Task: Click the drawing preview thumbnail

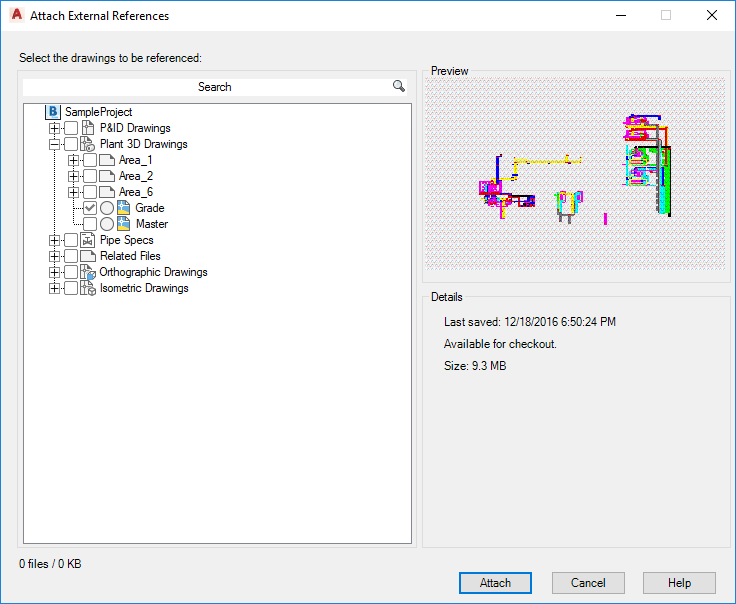Action: tap(575, 173)
